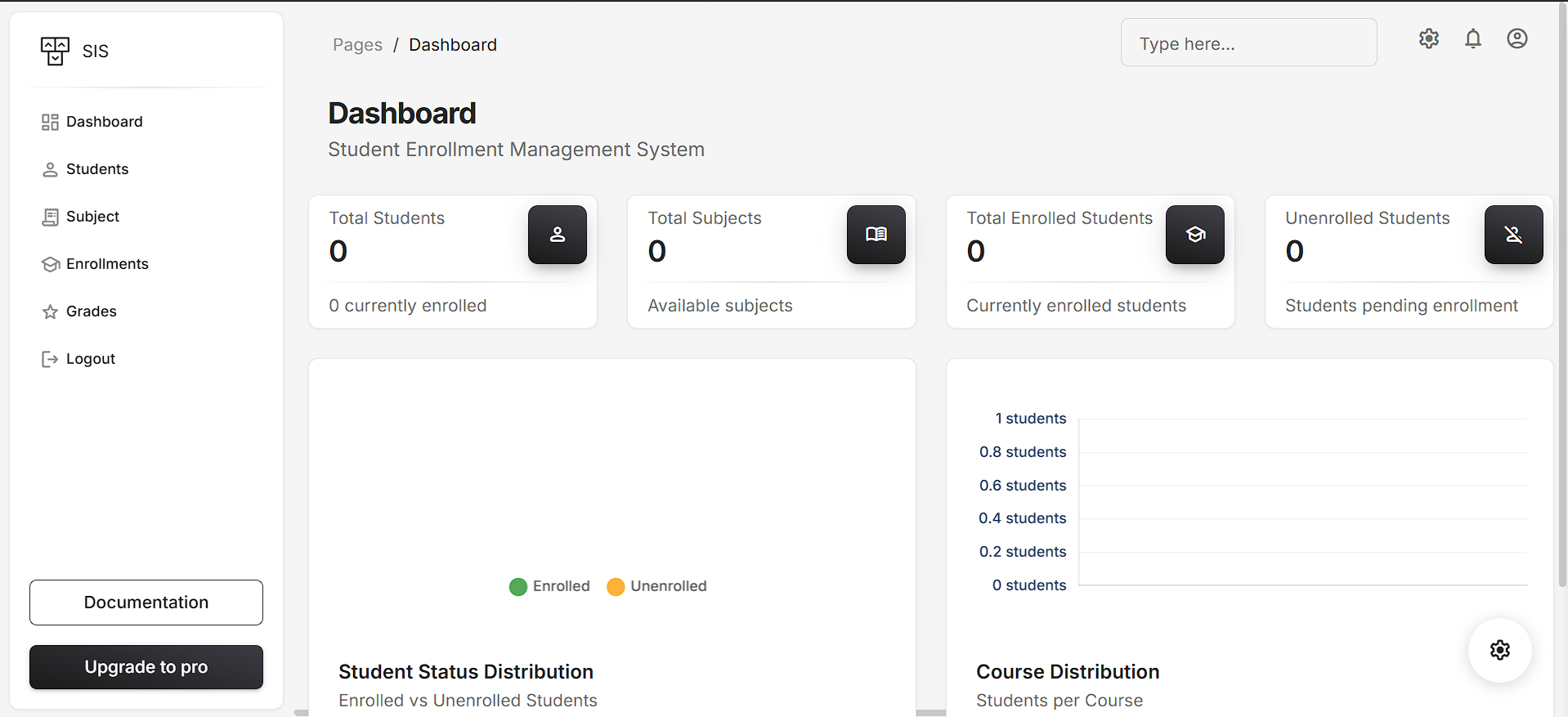Click the SIS logo icon
The image size is (1568, 717).
point(55,51)
